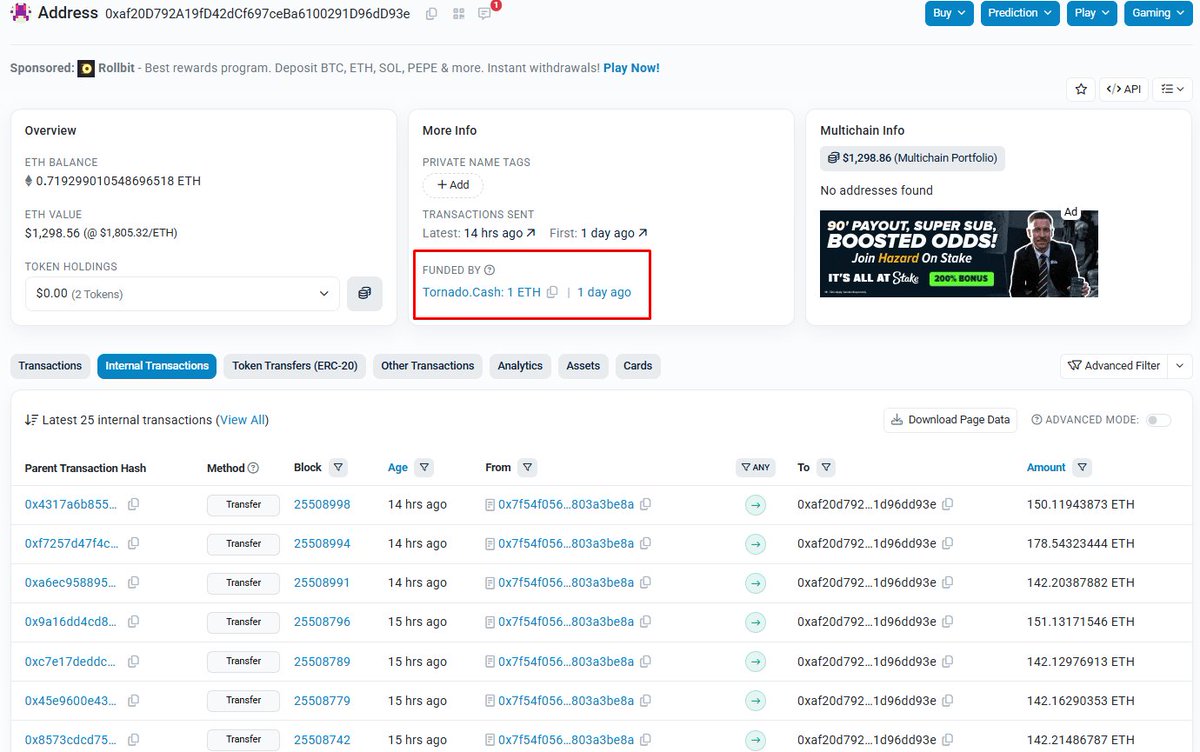Open the funding transaction 1 day ago link
Screen dimensions: 1200x752
point(604,292)
